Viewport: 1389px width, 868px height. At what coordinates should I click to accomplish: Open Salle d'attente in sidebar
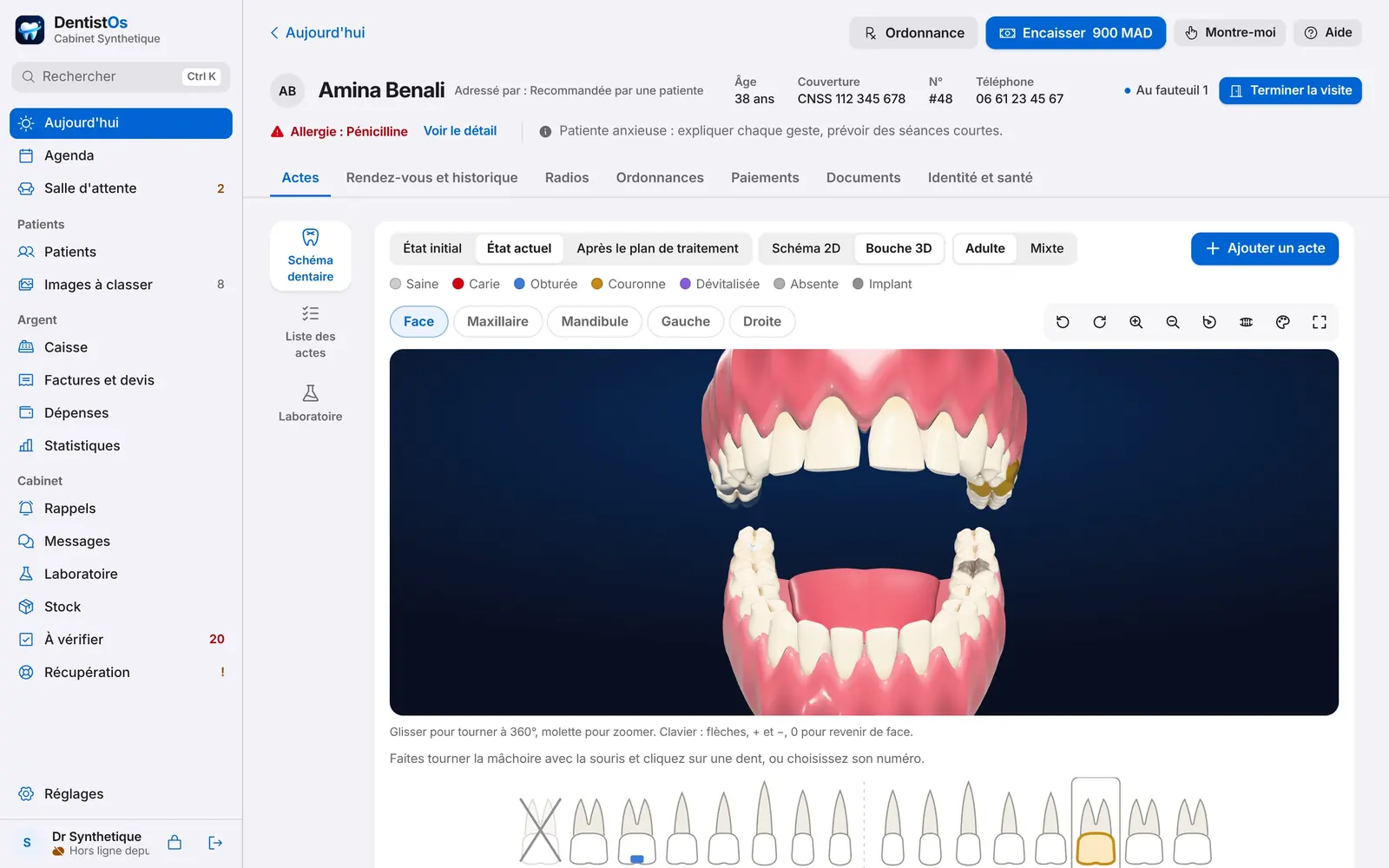[x=121, y=188]
